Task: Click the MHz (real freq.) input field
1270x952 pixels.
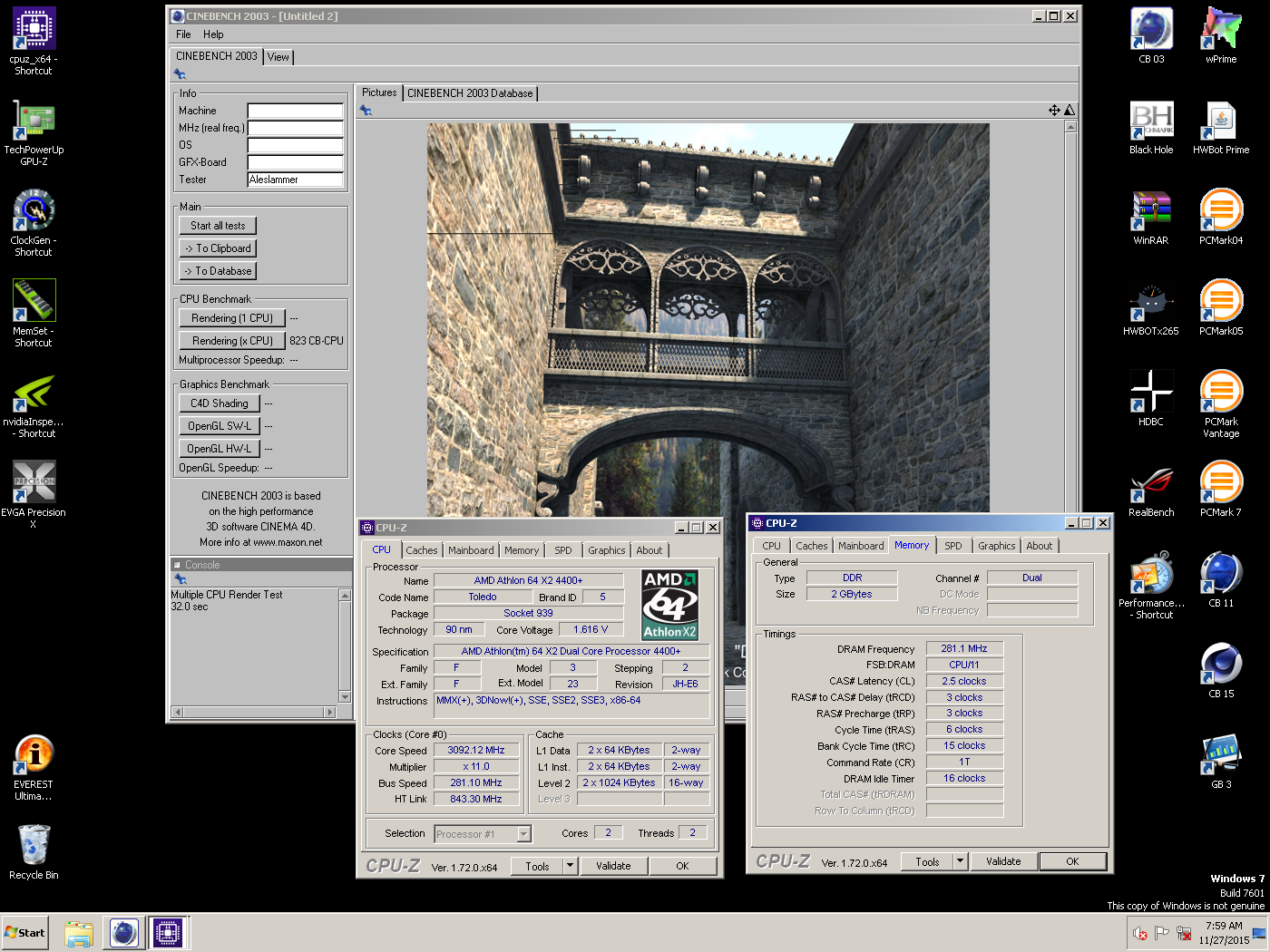Action: pyautogui.click(x=296, y=128)
